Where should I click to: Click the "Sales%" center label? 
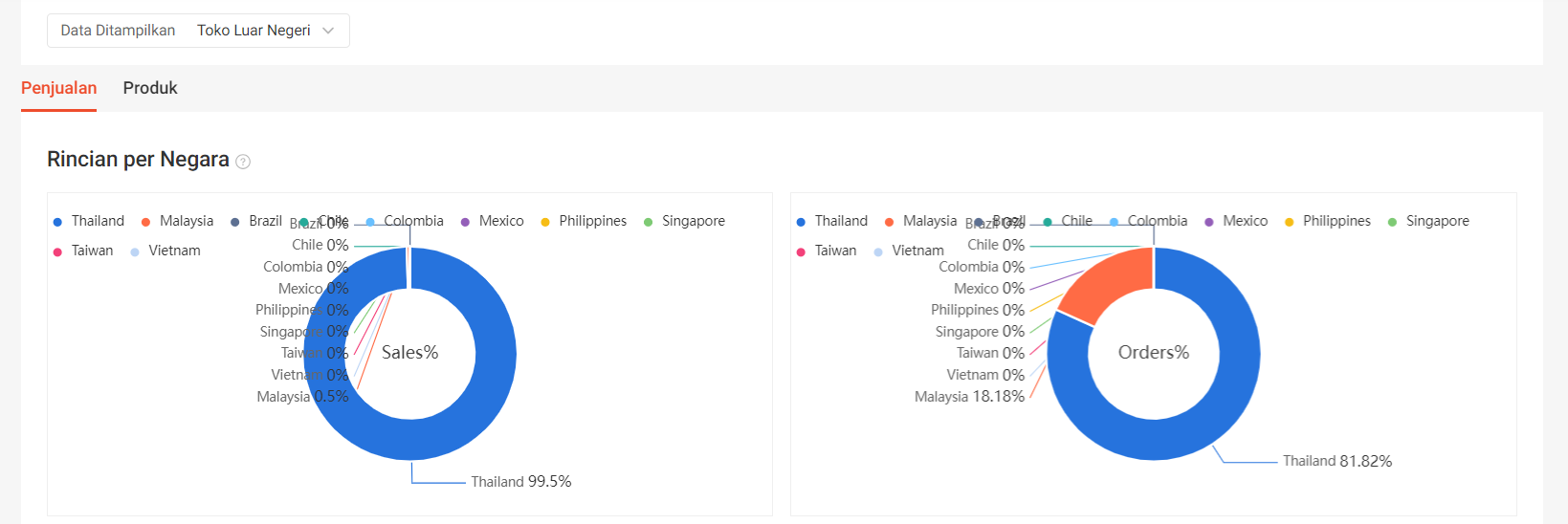click(x=410, y=353)
